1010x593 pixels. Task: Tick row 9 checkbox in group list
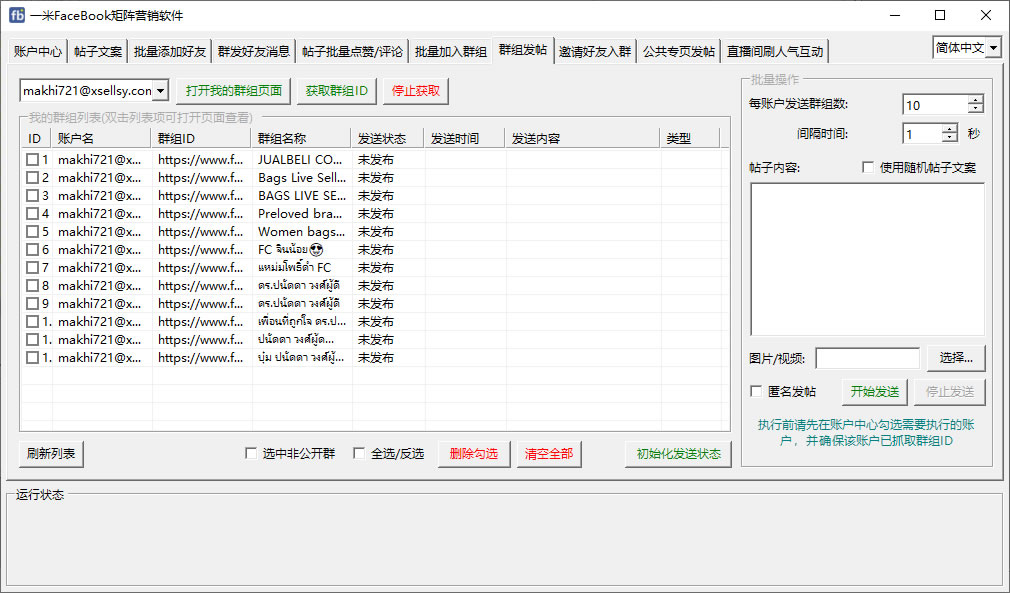pos(32,304)
